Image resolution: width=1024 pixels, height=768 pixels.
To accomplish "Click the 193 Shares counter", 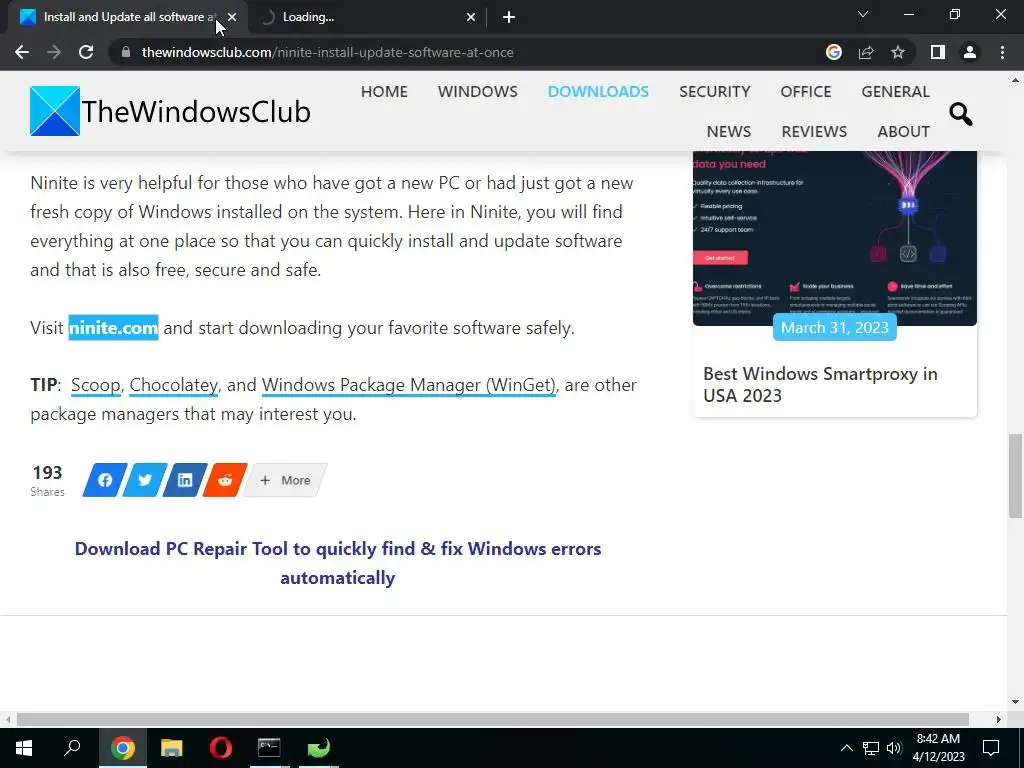I will [48, 480].
